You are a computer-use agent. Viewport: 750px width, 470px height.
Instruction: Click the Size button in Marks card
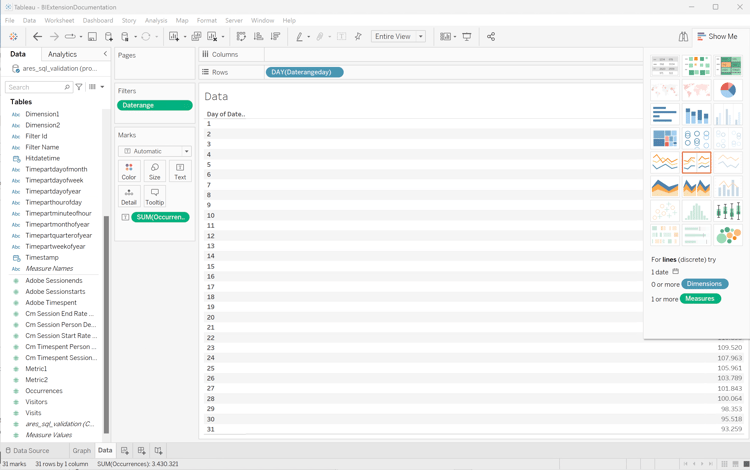click(x=154, y=171)
